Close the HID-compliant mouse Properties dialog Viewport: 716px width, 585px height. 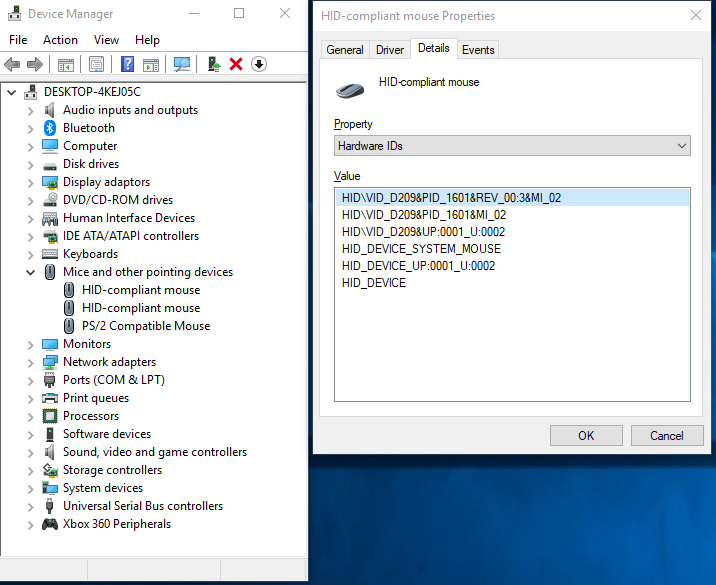point(695,16)
